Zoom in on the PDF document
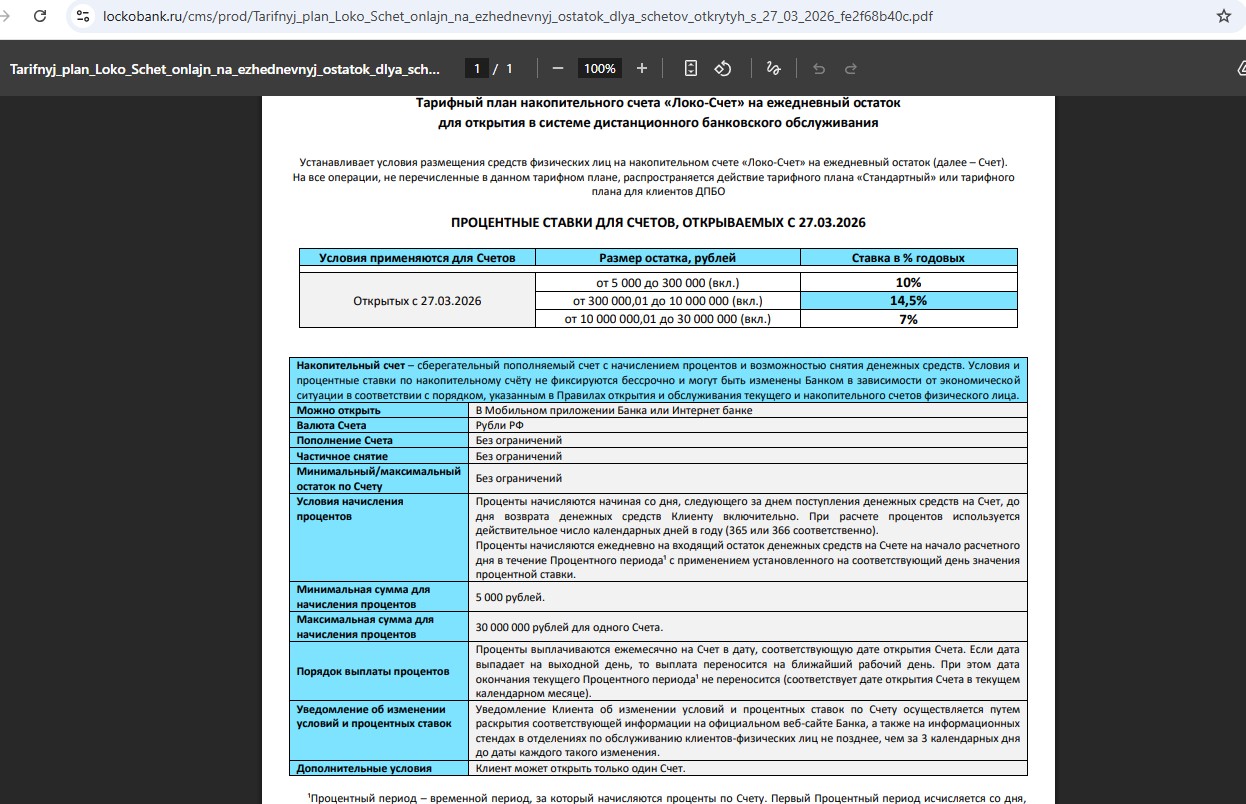The height and width of the screenshot is (804, 1246). (x=642, y=68)
